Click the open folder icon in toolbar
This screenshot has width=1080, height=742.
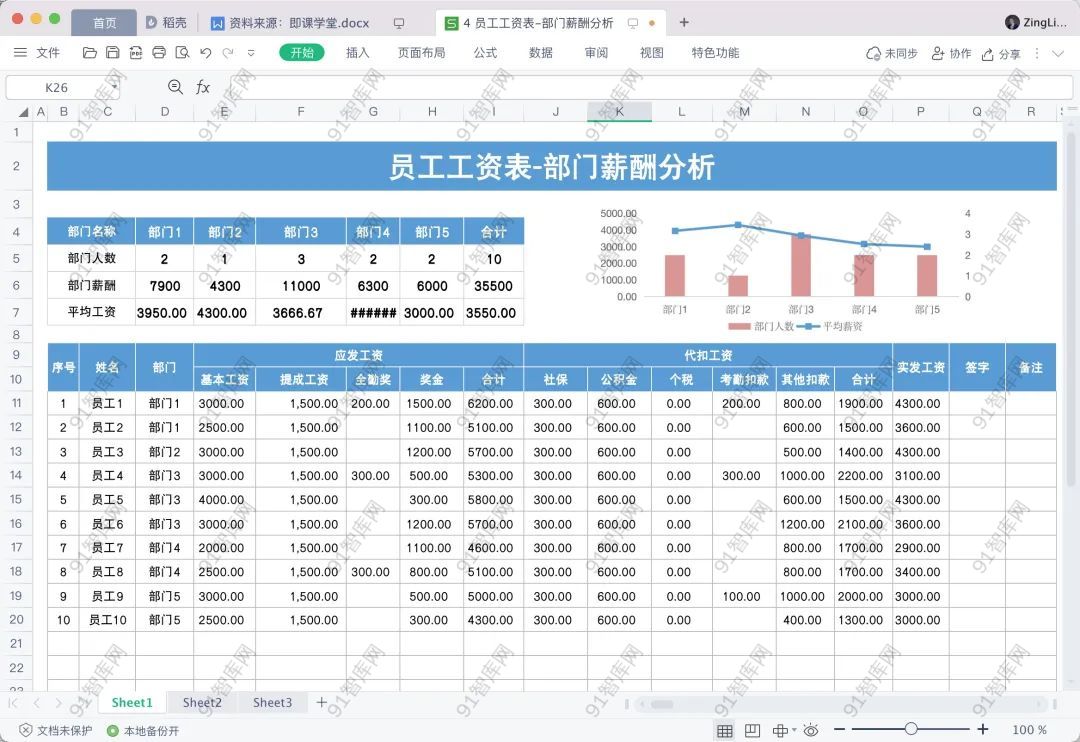pos(90,53)
